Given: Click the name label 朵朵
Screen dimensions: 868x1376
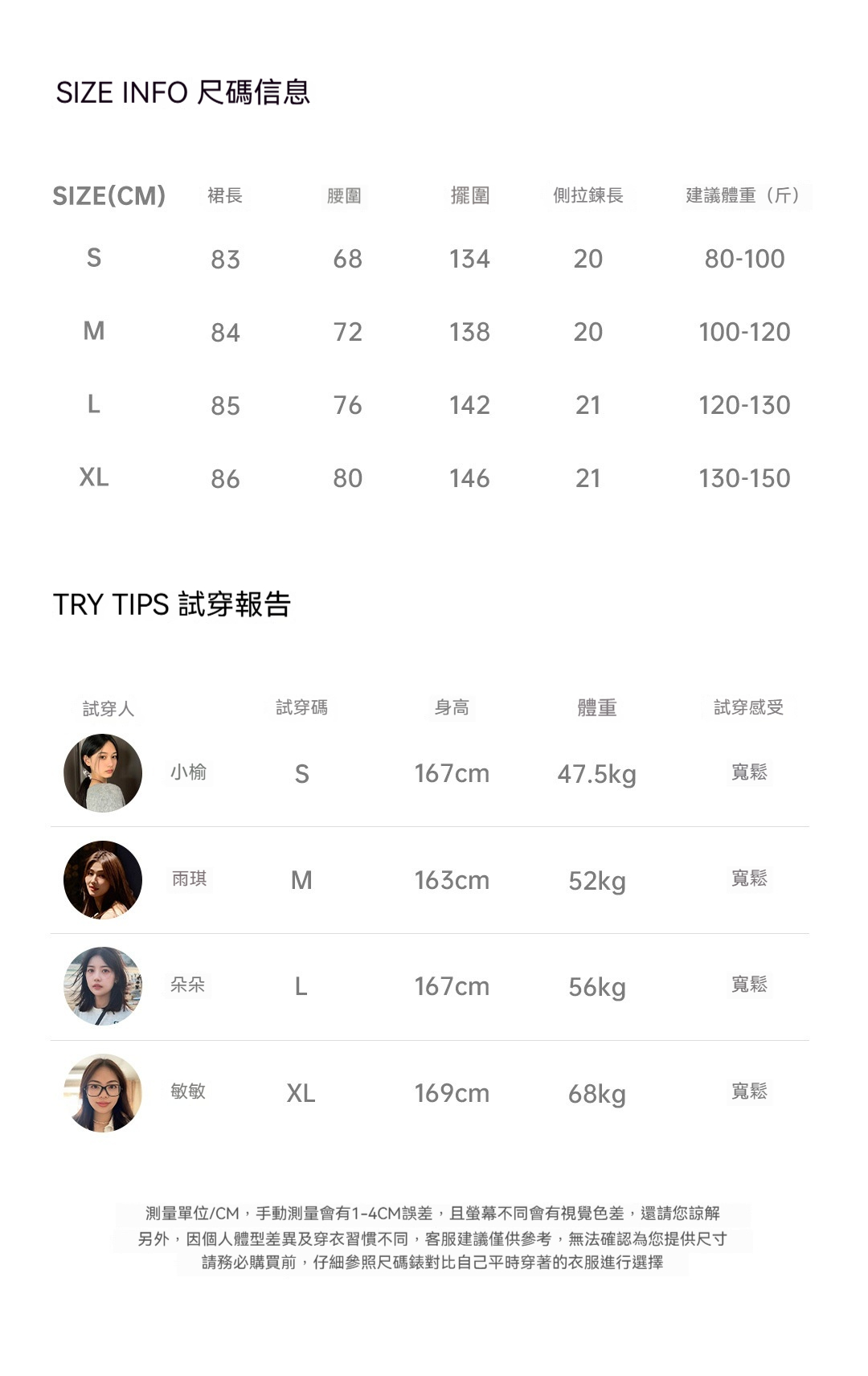Looking at the screenshot, I should pyautogui.click(x=188, y=985).
